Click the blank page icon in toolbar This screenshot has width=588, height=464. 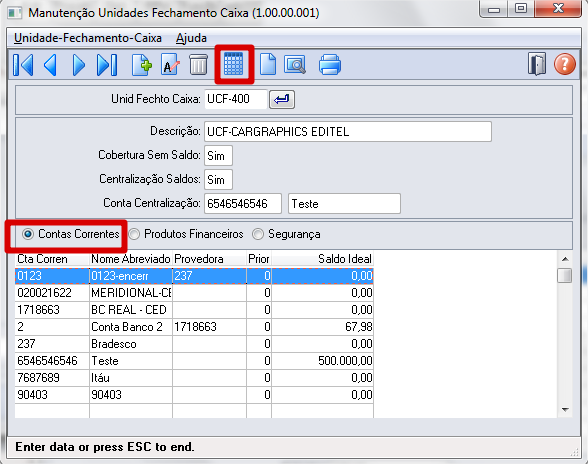[268, 65]
